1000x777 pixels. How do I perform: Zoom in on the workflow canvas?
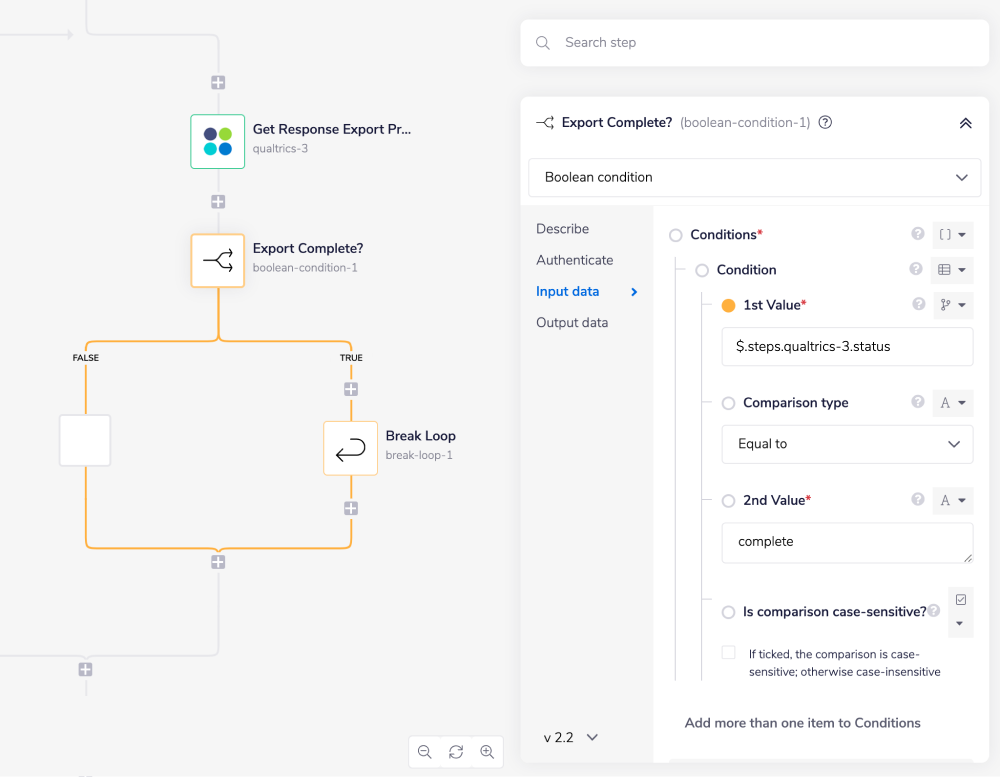pos(487,751)
